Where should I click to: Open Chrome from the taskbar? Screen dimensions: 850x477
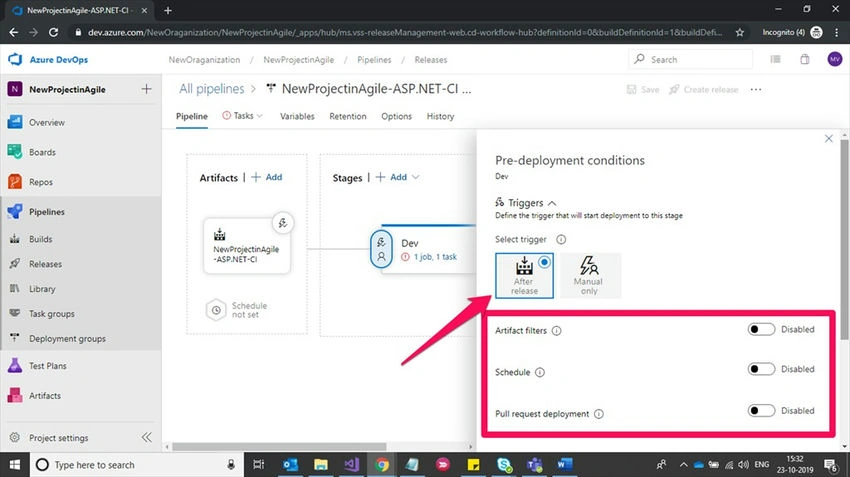pyautogui.click(x=382, y=465)
